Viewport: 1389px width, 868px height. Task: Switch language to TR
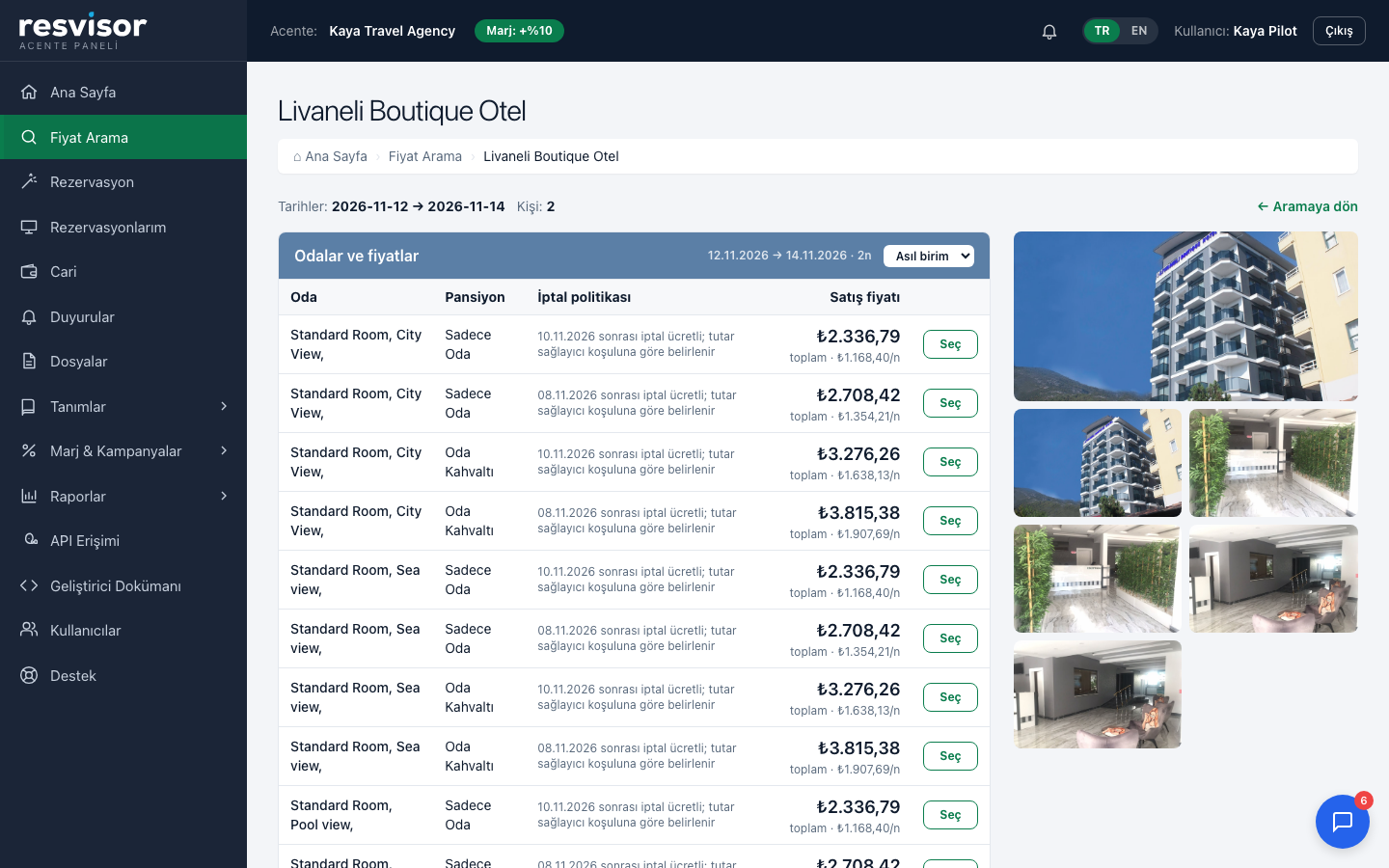[1102, 31]
